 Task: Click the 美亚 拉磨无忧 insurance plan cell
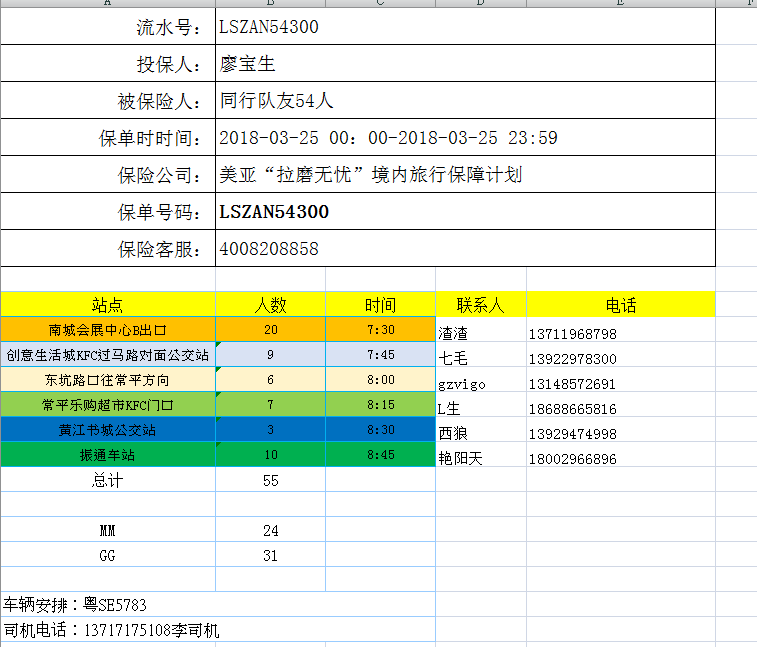coord(465,174)
